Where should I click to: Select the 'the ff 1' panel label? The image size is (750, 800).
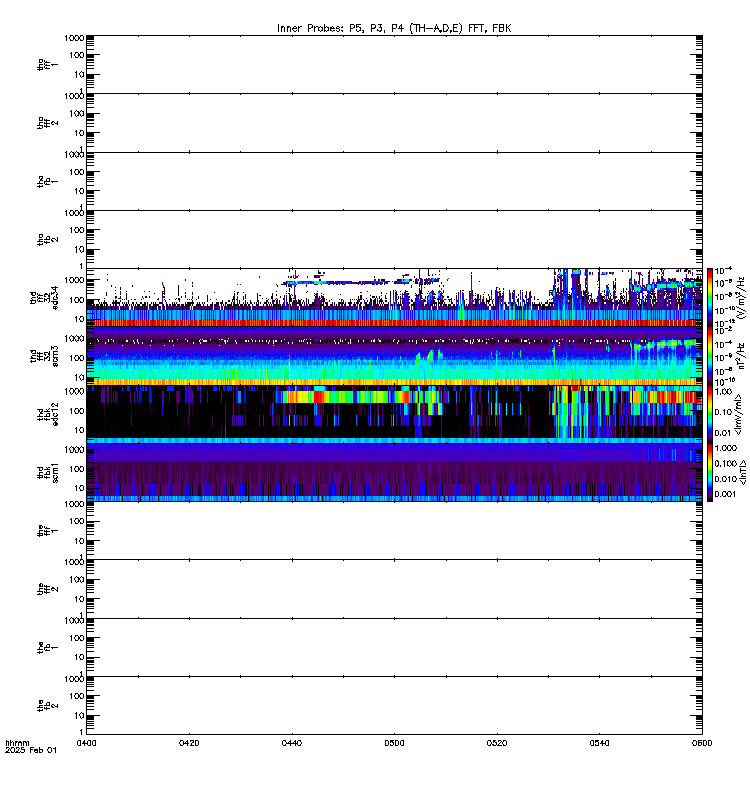pos(48,531)
